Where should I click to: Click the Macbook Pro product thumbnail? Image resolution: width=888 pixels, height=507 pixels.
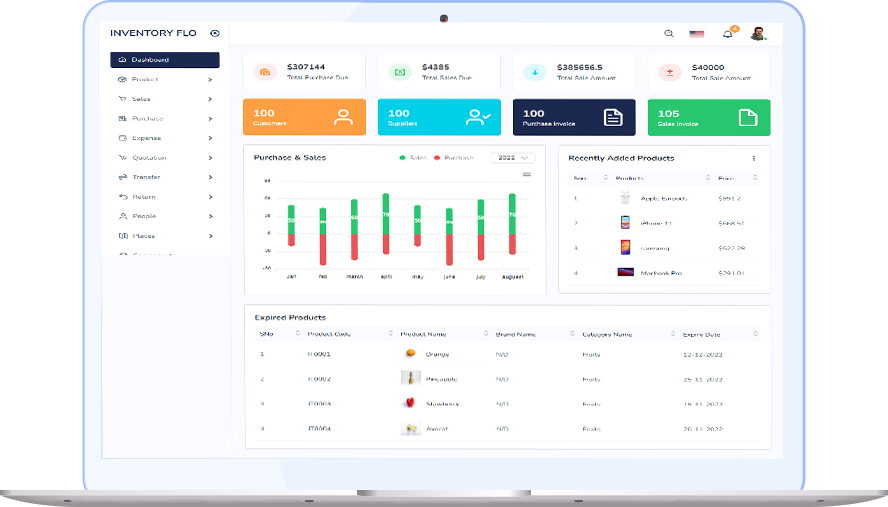[x=626, y=272]
